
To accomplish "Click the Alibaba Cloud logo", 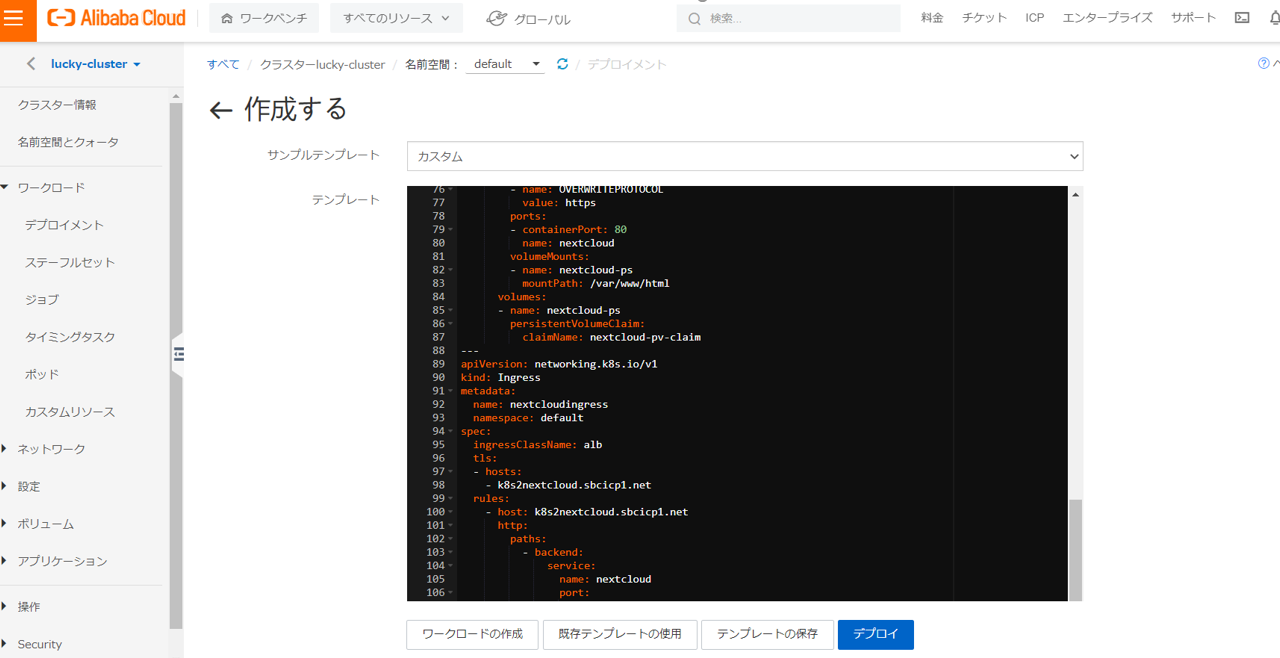I will [x=117, y=18].
